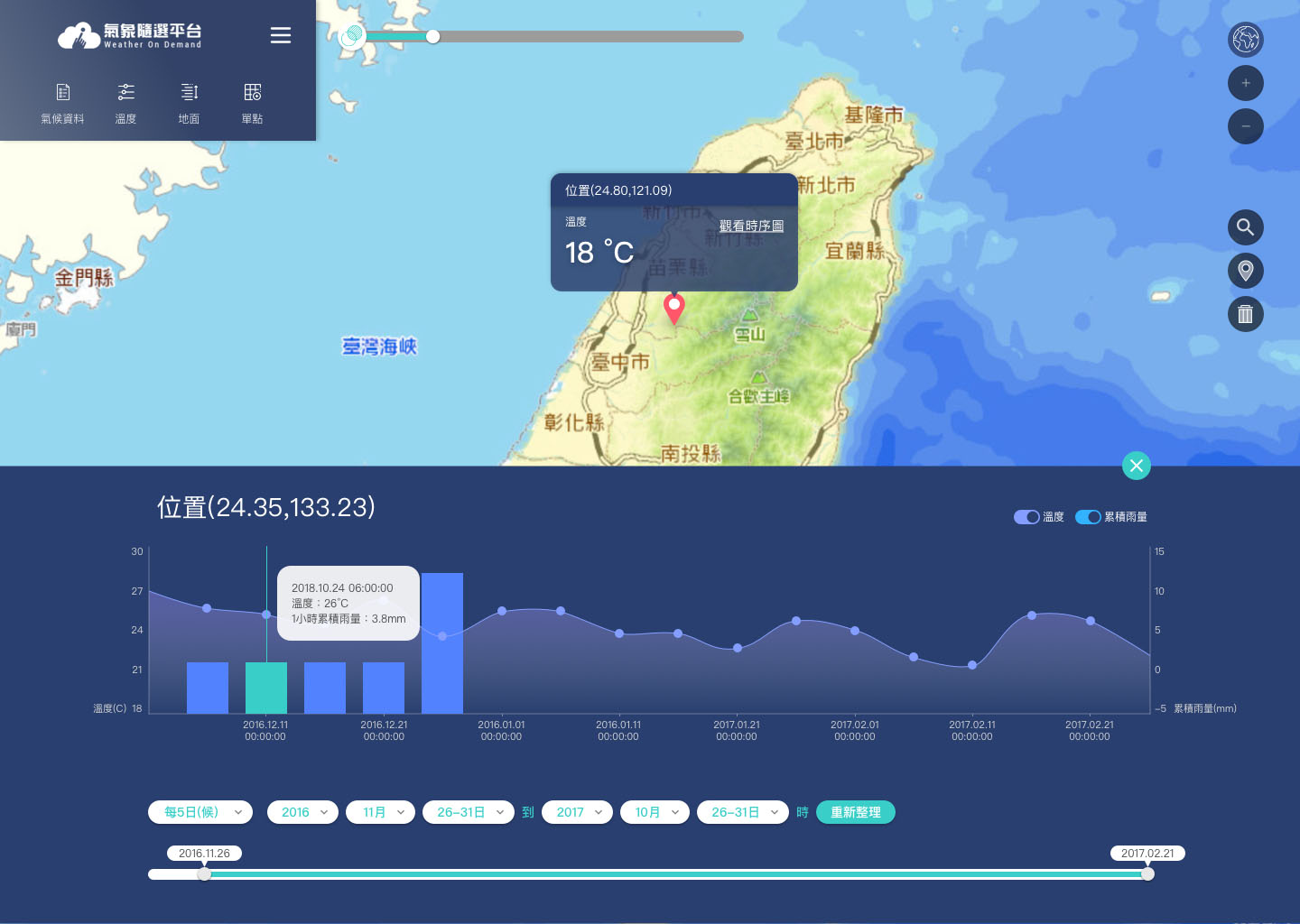Click the Weather On Demand cloud logo
Image resolution: width=1300 pixels, height=924 pixels.
[x=130, y=36]
